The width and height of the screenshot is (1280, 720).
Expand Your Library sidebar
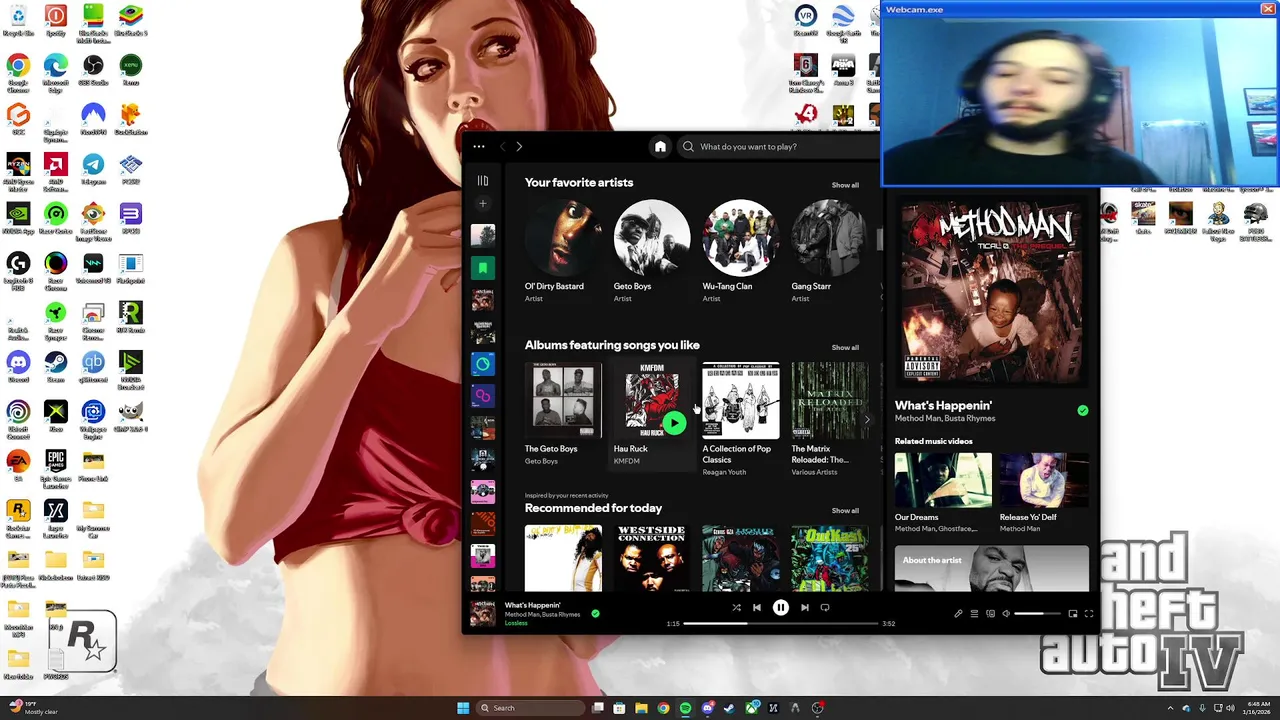[482, 181]
